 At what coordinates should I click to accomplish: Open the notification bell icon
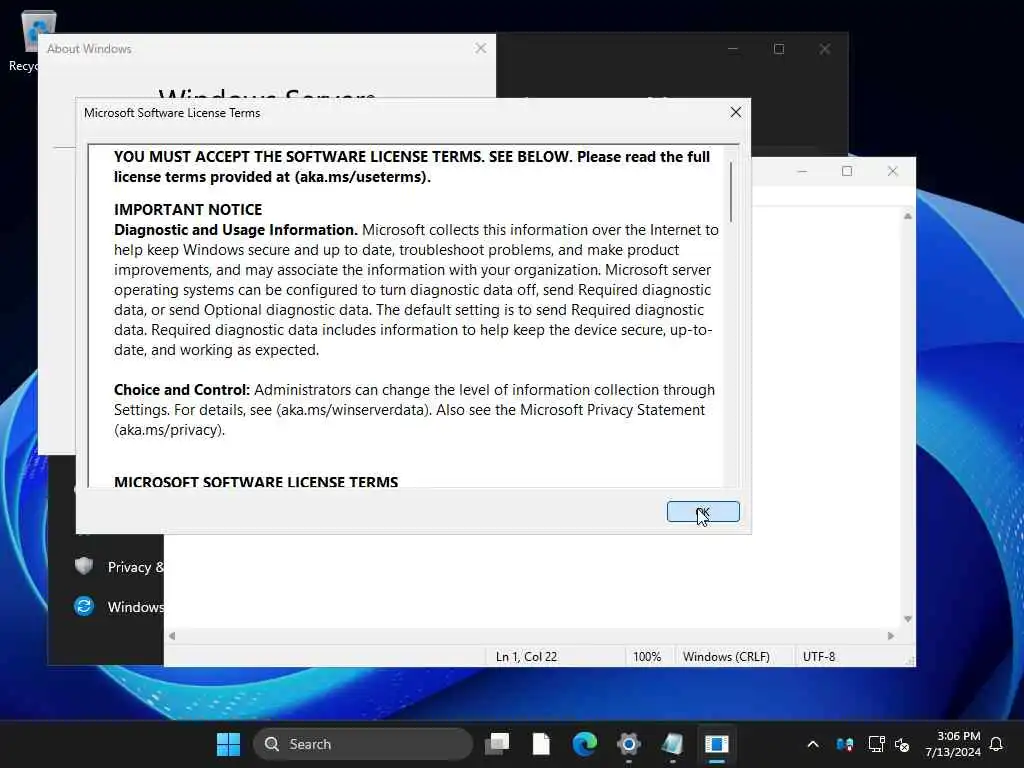996,744
